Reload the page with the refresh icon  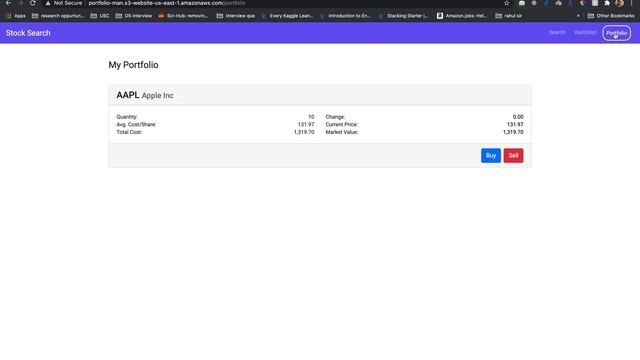click(33, 3)
